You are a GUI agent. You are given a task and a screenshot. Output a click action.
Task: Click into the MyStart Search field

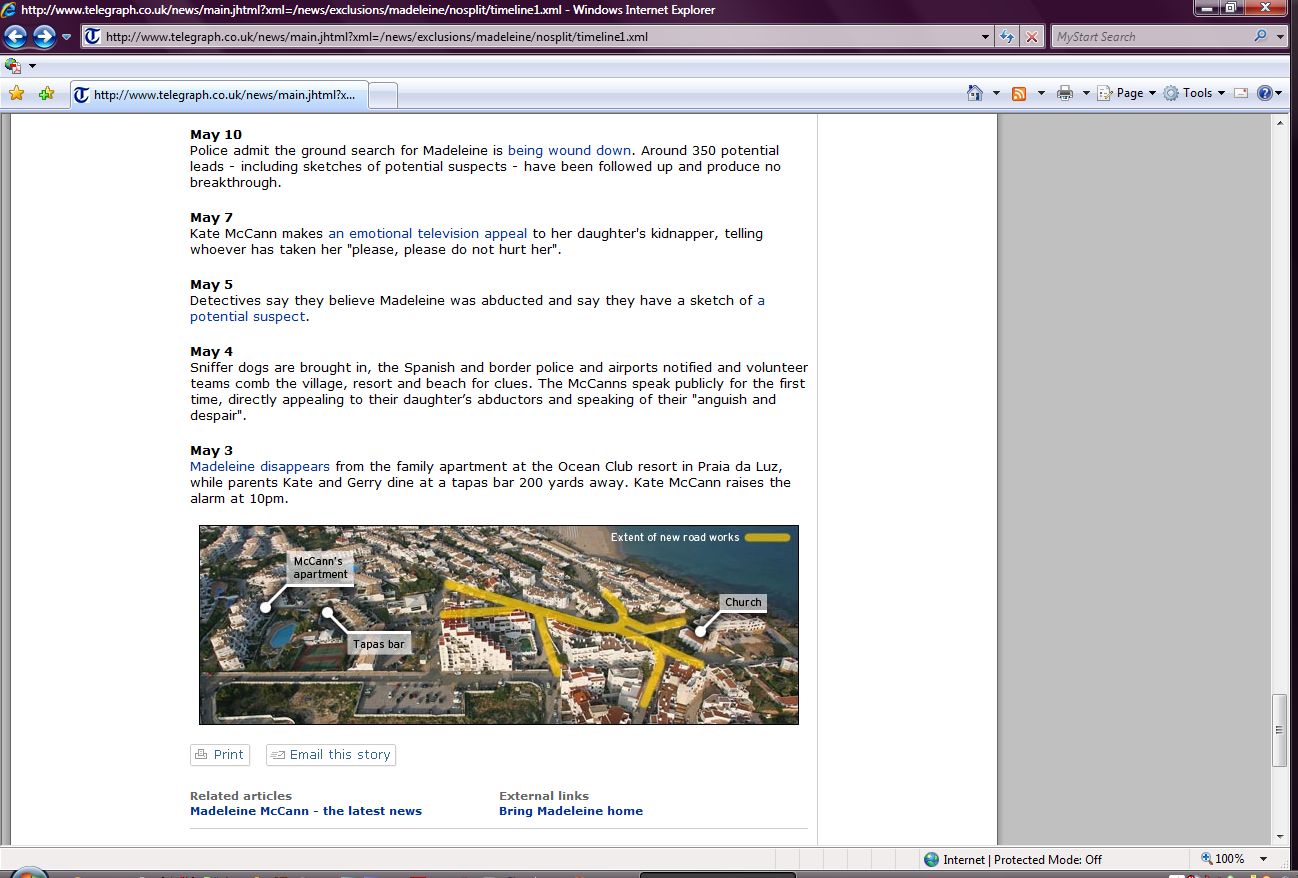1150,37
